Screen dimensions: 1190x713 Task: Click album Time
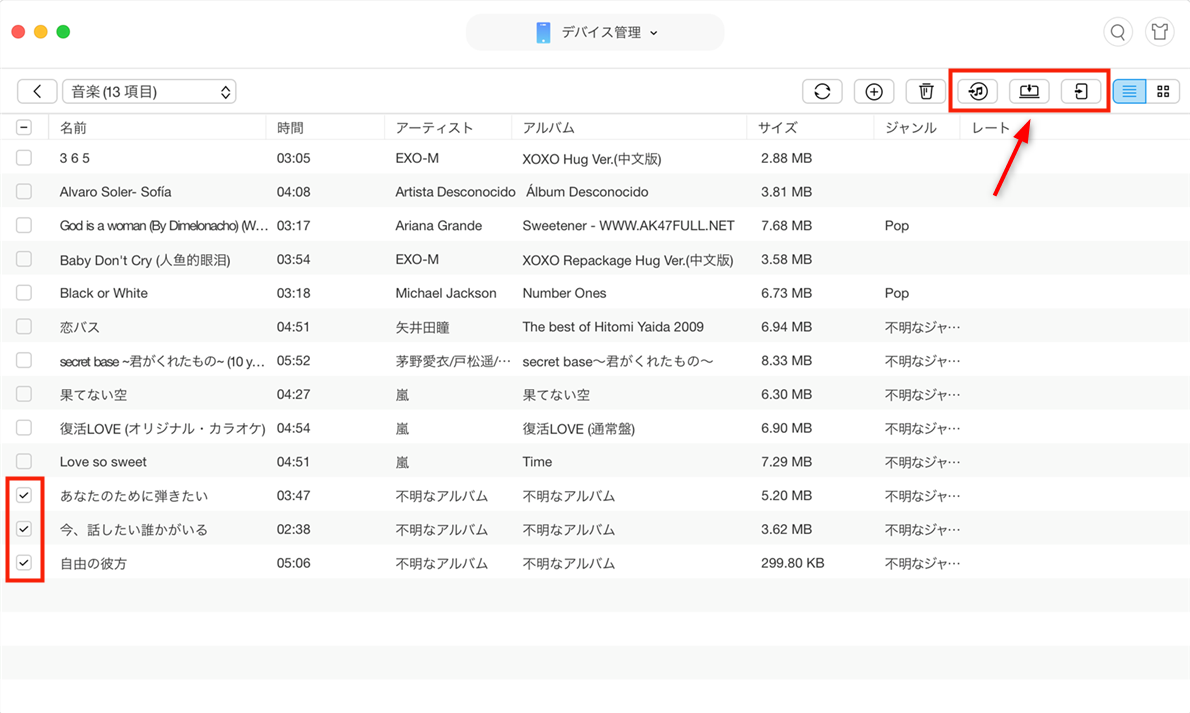pyautogui.click(x=537, y=462)
